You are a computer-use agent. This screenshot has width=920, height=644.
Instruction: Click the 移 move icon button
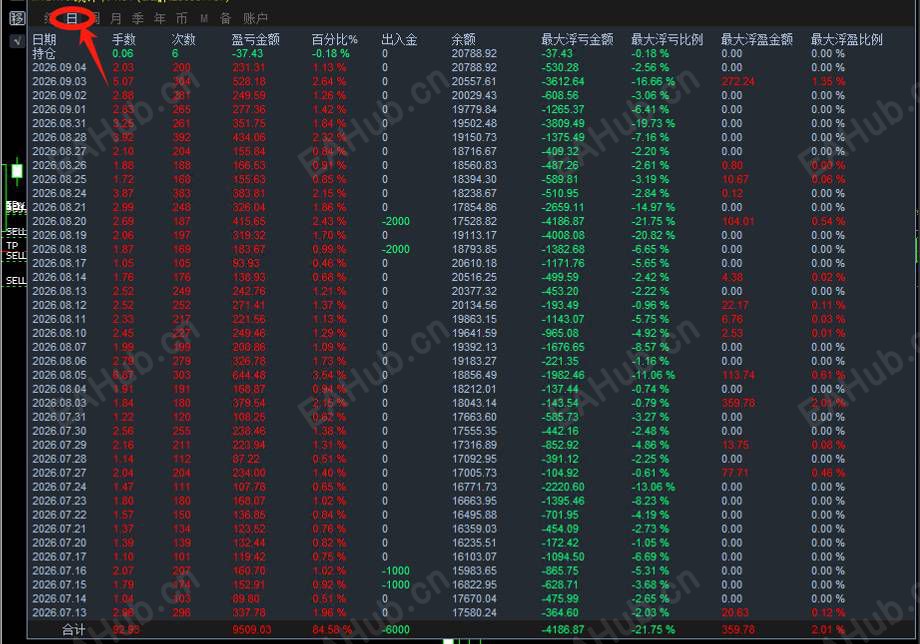click(17, 18)
